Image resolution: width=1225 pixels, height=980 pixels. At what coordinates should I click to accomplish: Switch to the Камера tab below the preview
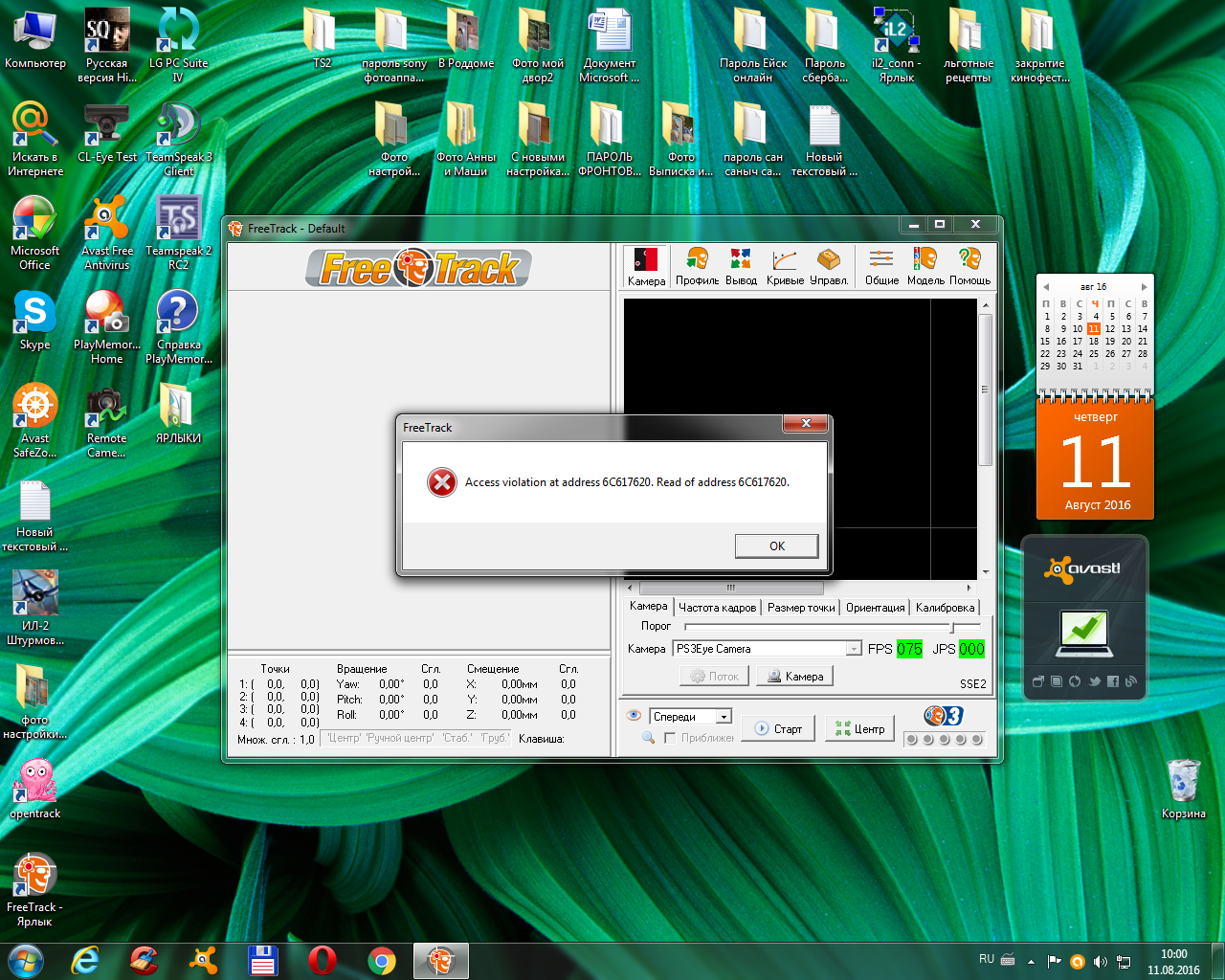(x=648, y=606)
